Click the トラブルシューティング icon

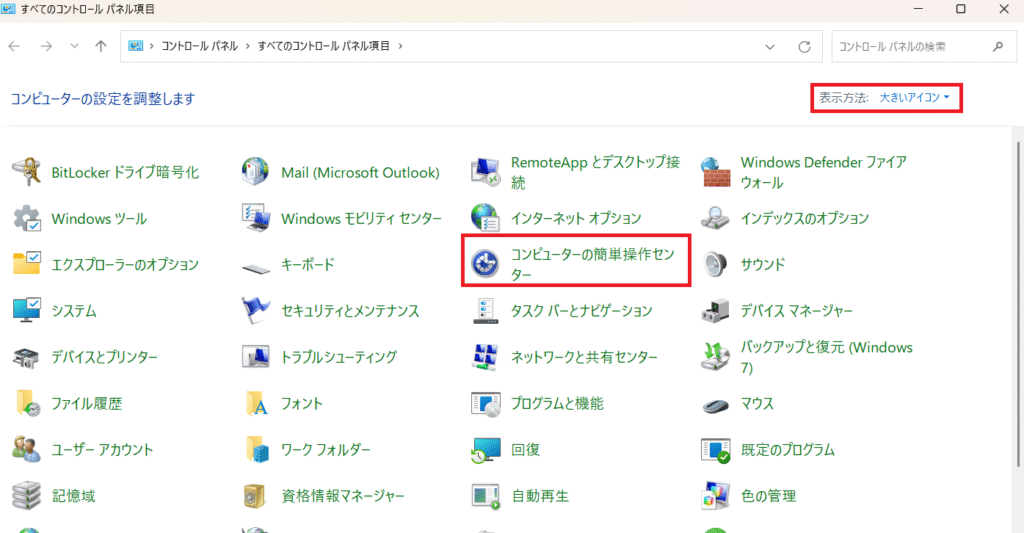255,357
